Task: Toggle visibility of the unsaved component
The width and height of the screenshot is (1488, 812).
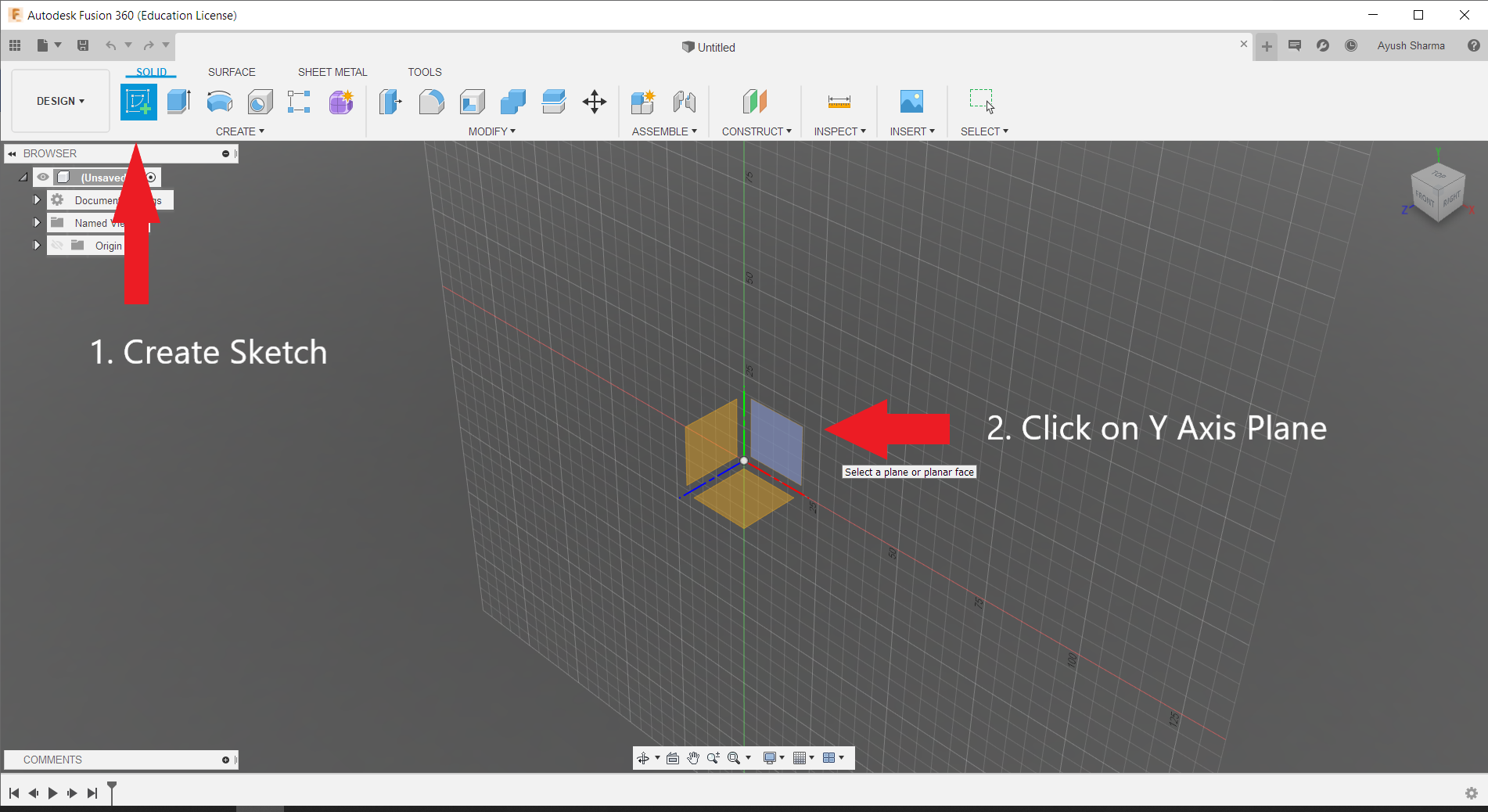Action: coord(42,178)
